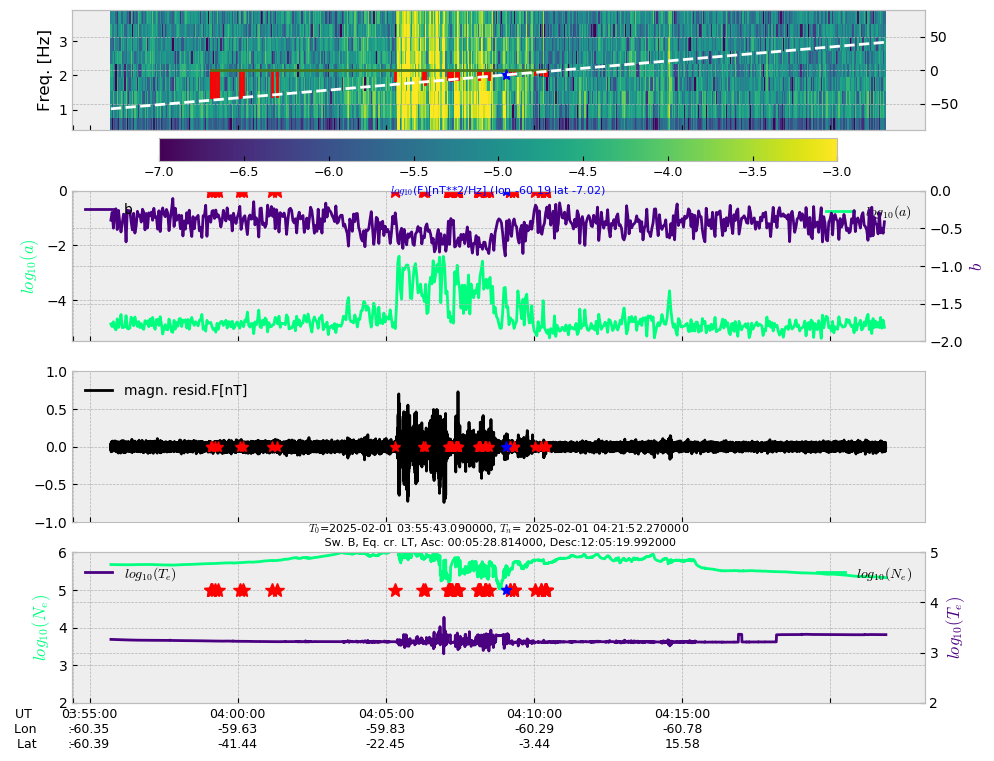Click the latitude value -41.44

point(238,744)
